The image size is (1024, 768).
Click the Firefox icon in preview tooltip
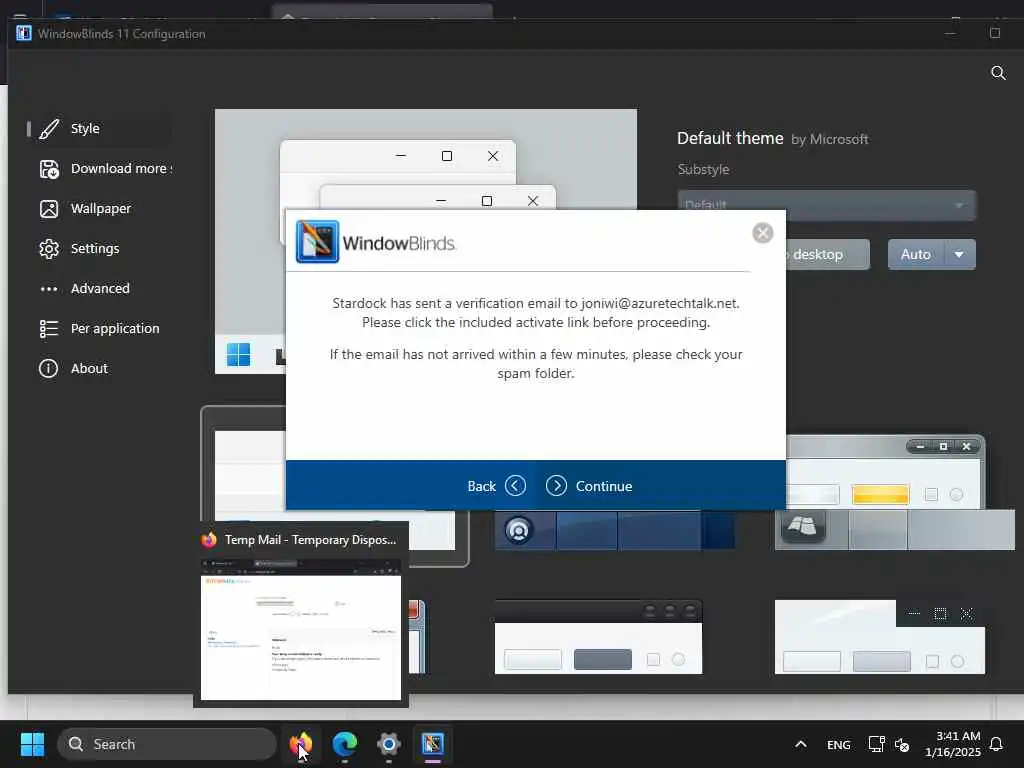(209, 539)
